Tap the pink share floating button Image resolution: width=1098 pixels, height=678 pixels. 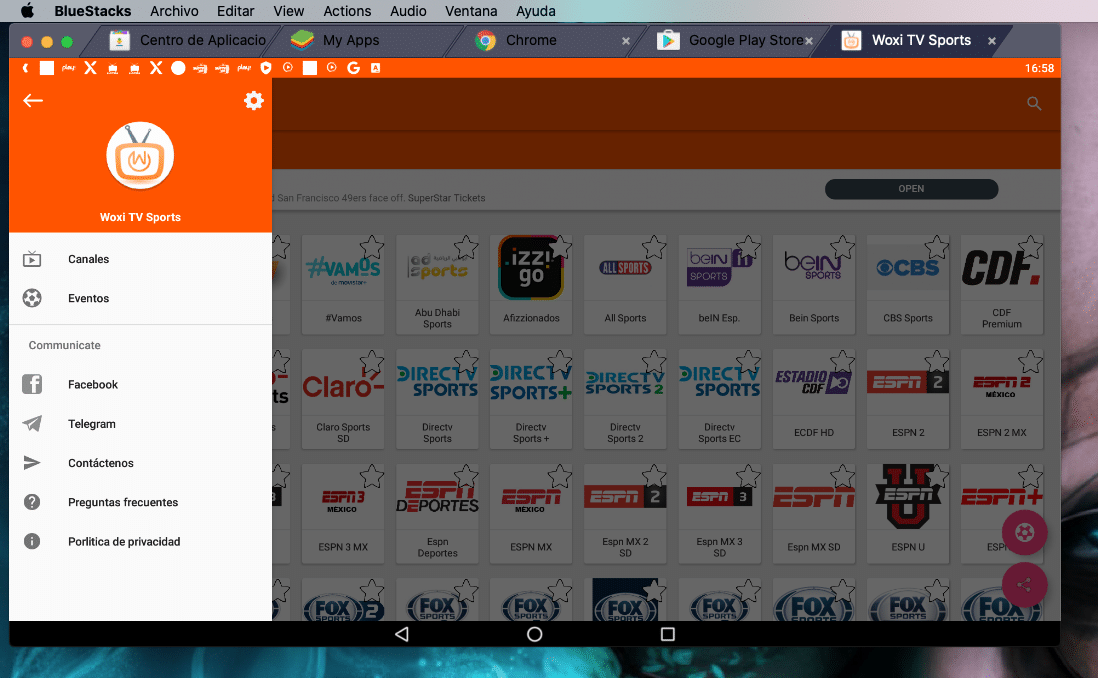point(1024,585)
